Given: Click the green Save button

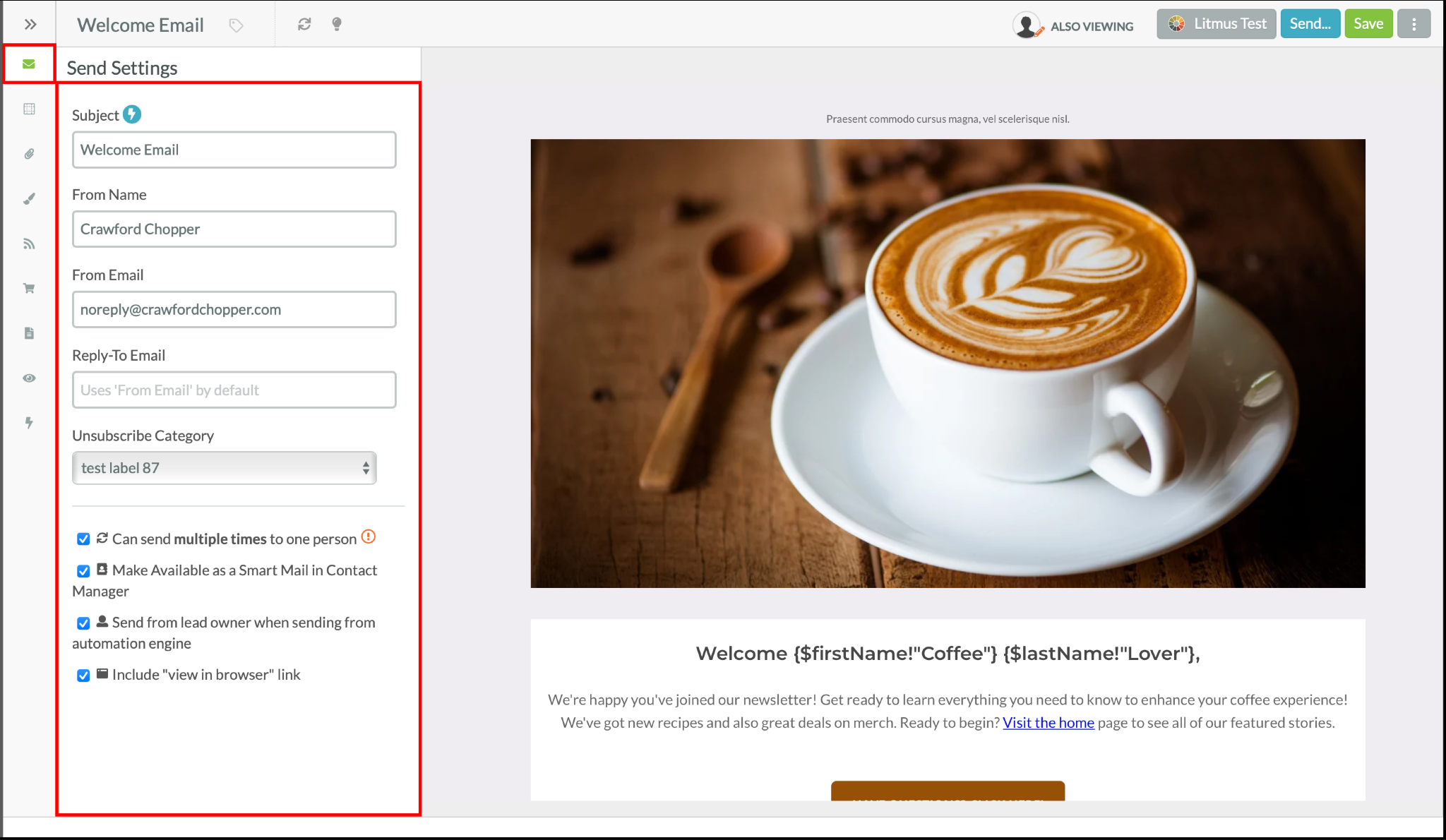Looking at the screenshot, I should click(1368, 24).
